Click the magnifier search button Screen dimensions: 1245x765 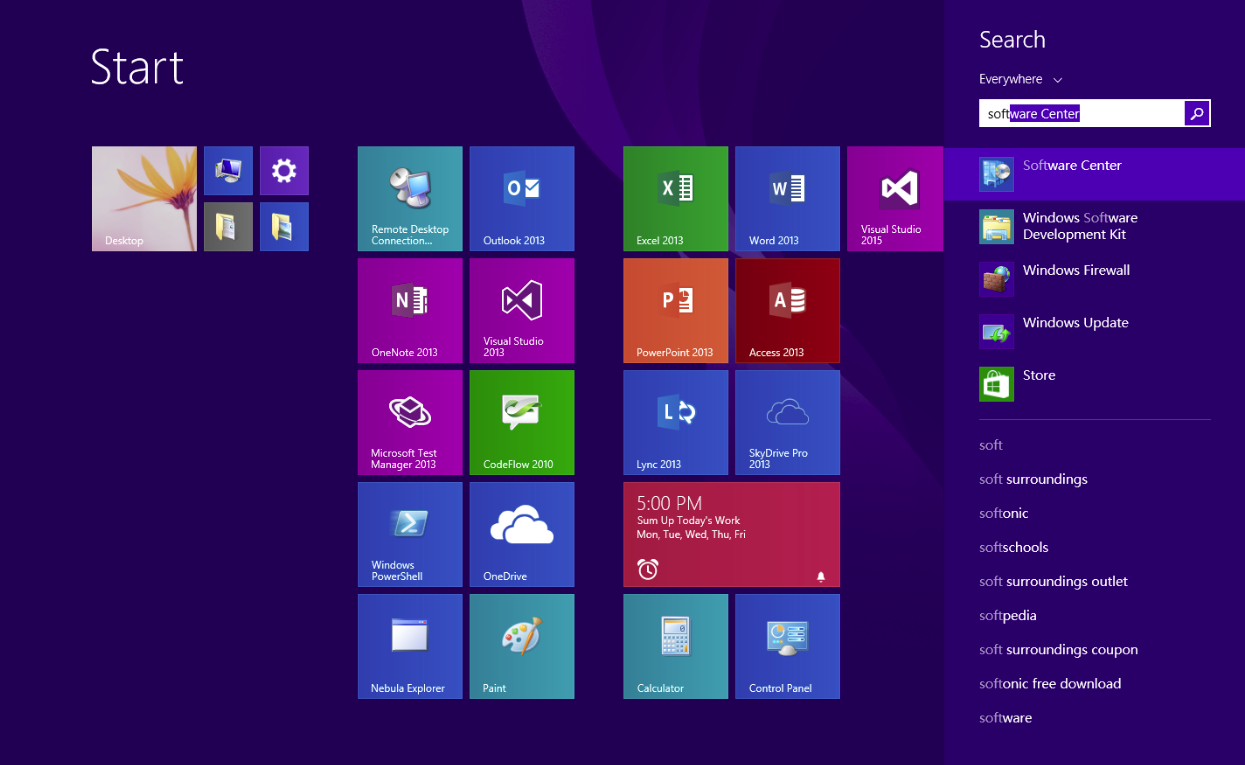click(1197, 114)
